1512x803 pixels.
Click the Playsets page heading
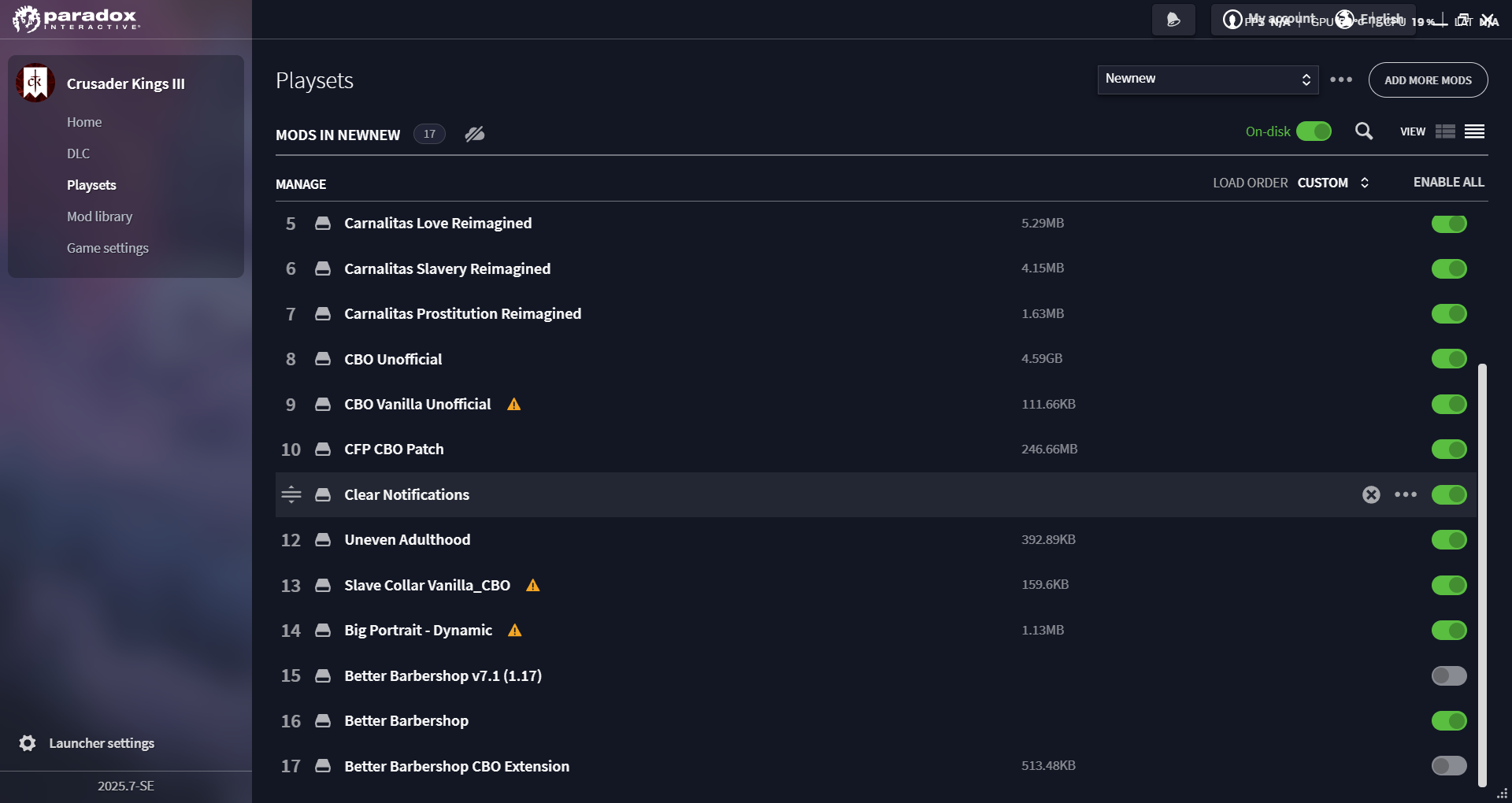pyautogui.click(x=314, y=80)
